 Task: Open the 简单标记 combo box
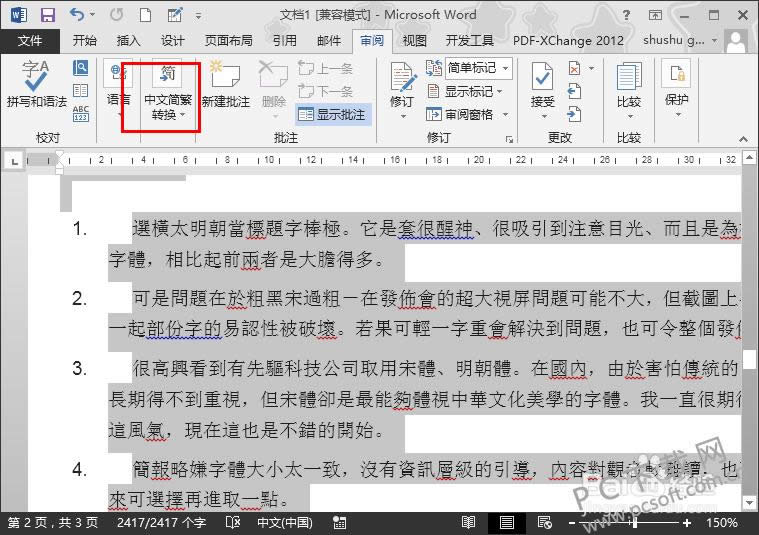pyautogui.click(x=478, y=68)
